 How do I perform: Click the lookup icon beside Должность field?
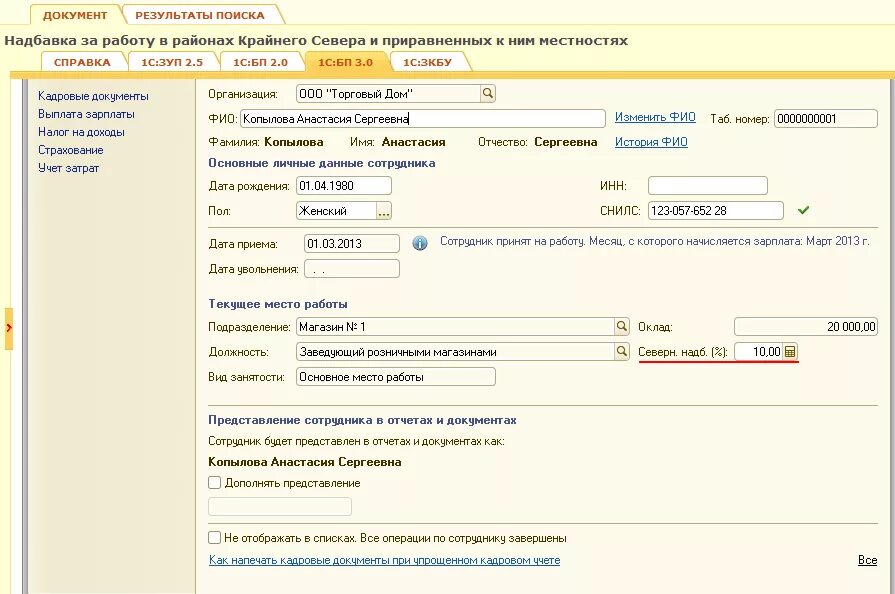(622, 352)
